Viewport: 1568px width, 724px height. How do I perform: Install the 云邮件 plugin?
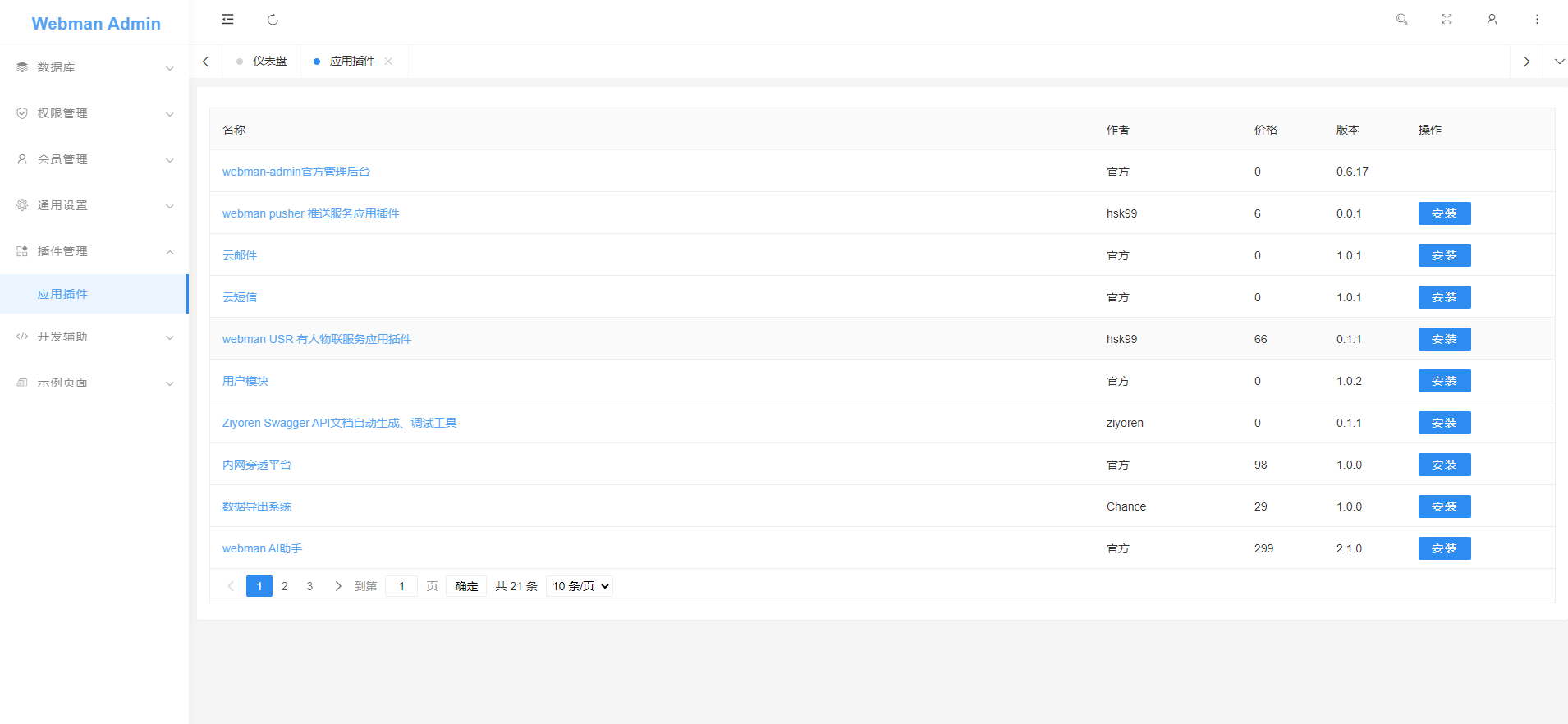click(1444, 255)
